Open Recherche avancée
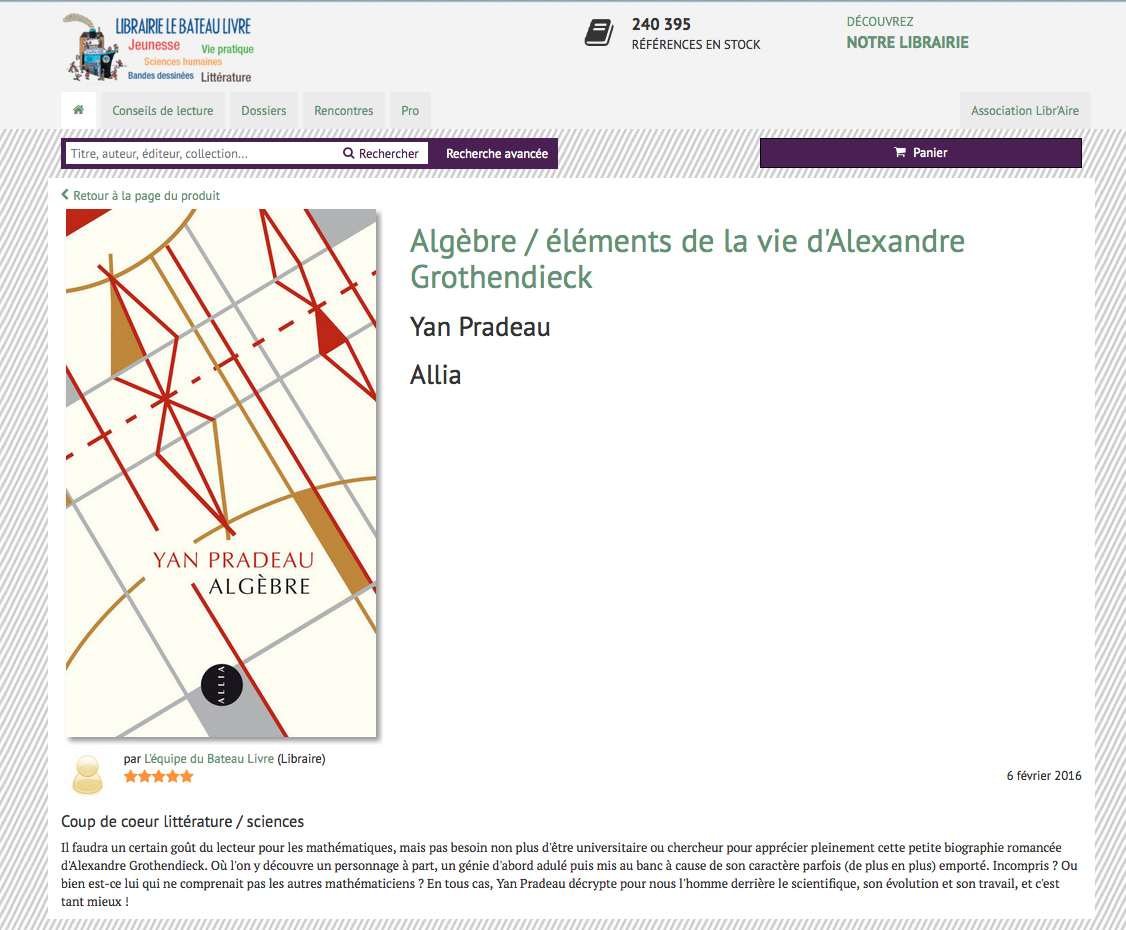Image resolution: width=1126 pixels, height=930 pixels. [x=497, y=154]
